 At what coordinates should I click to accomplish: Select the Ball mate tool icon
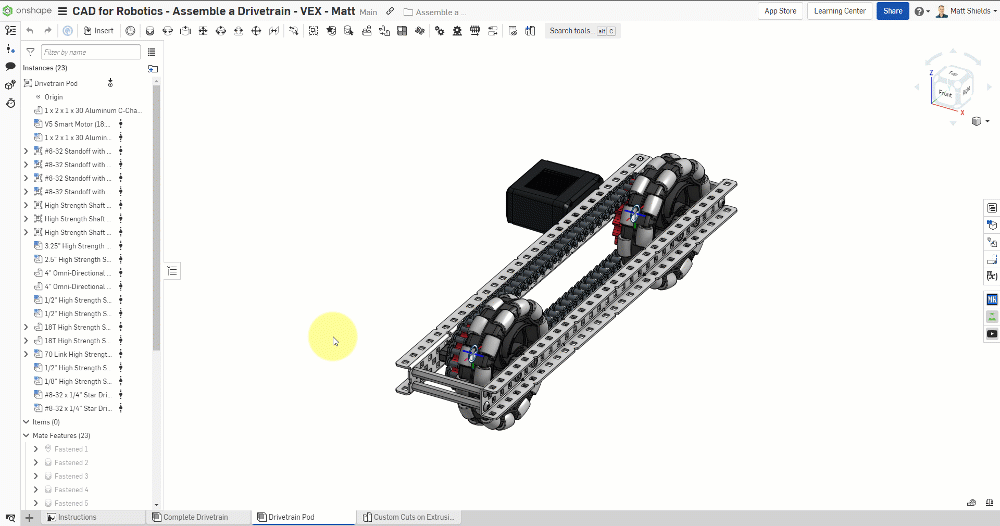(256, 31)
